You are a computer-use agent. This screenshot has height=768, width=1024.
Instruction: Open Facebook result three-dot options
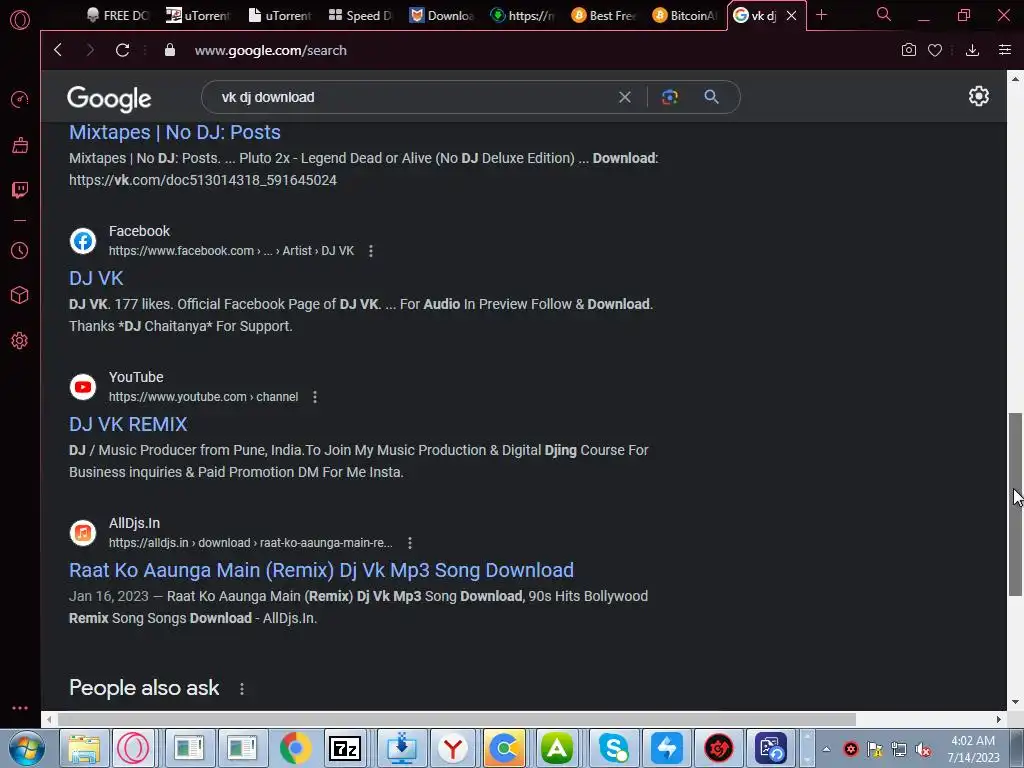[371, 251]
